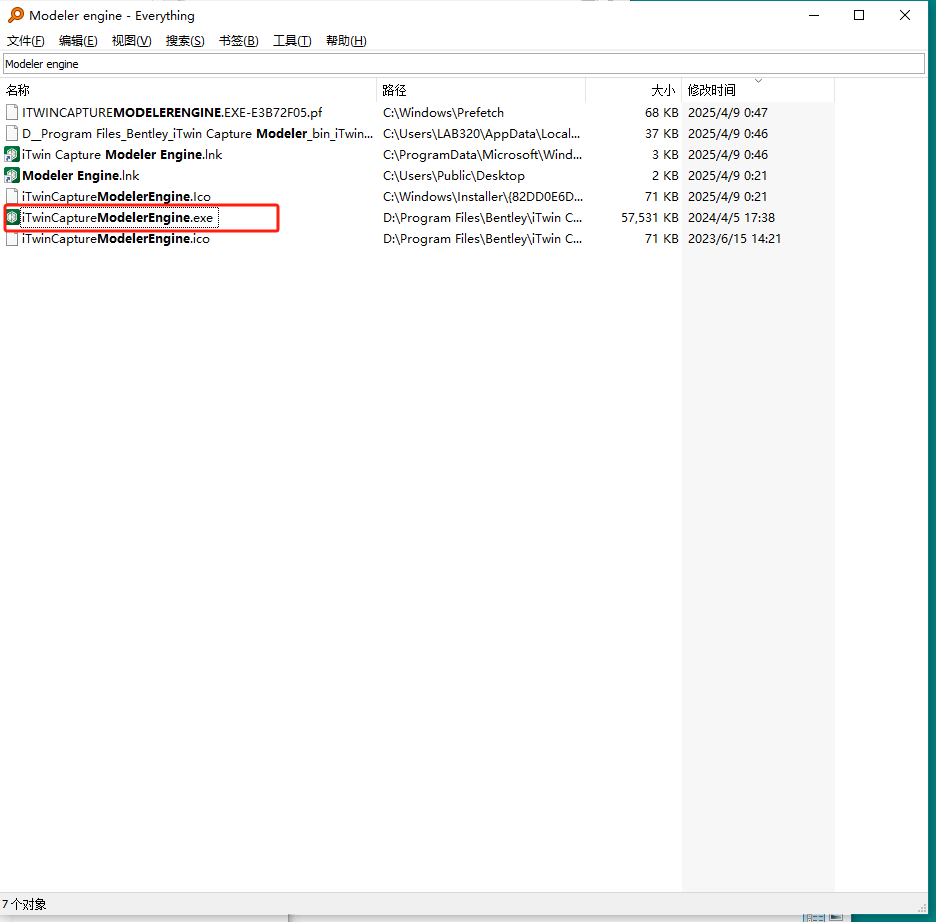Viewport: 936px width, 922px height.
Task: Click the iTwin Capture Modeler Engine.lnk shortcut icon
Action: tap(11, 155)
